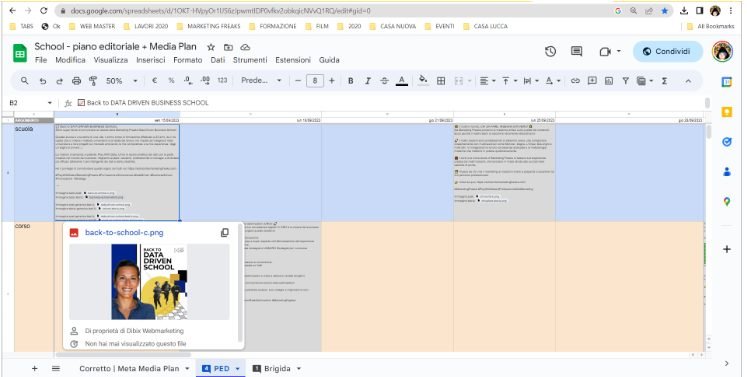The image size is (747, 377).
Task: Open fill color picker
Action: point(423,81)
